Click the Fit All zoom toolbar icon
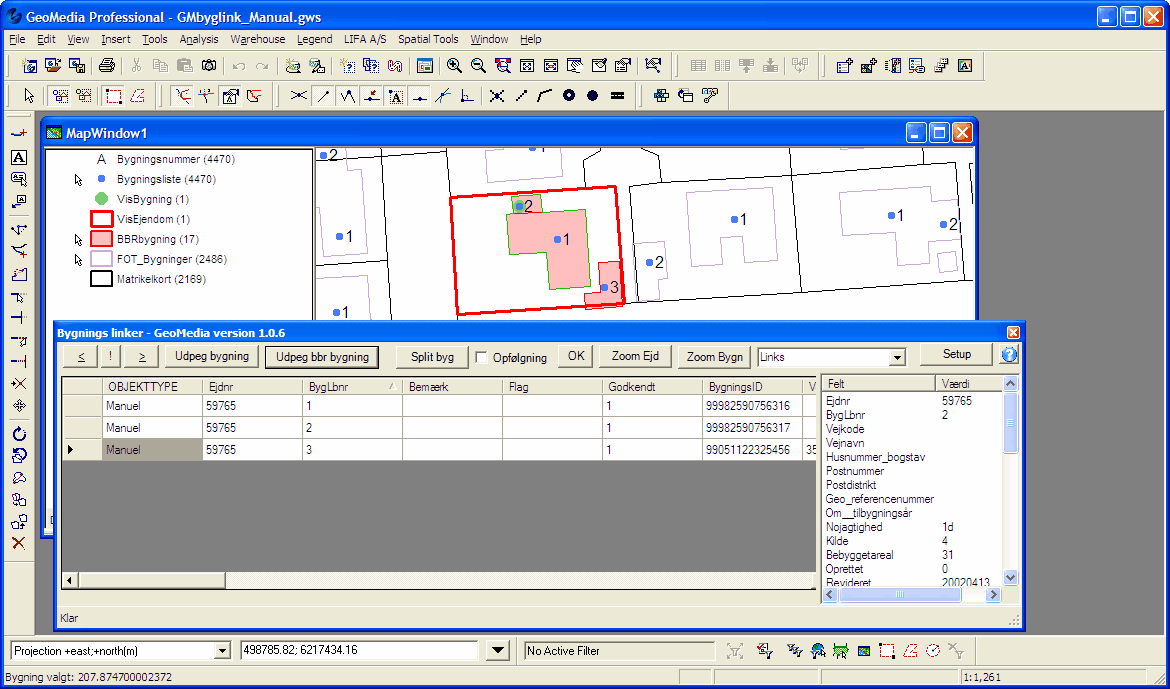This screenshot has width=1170, height=689. [527, 66]
